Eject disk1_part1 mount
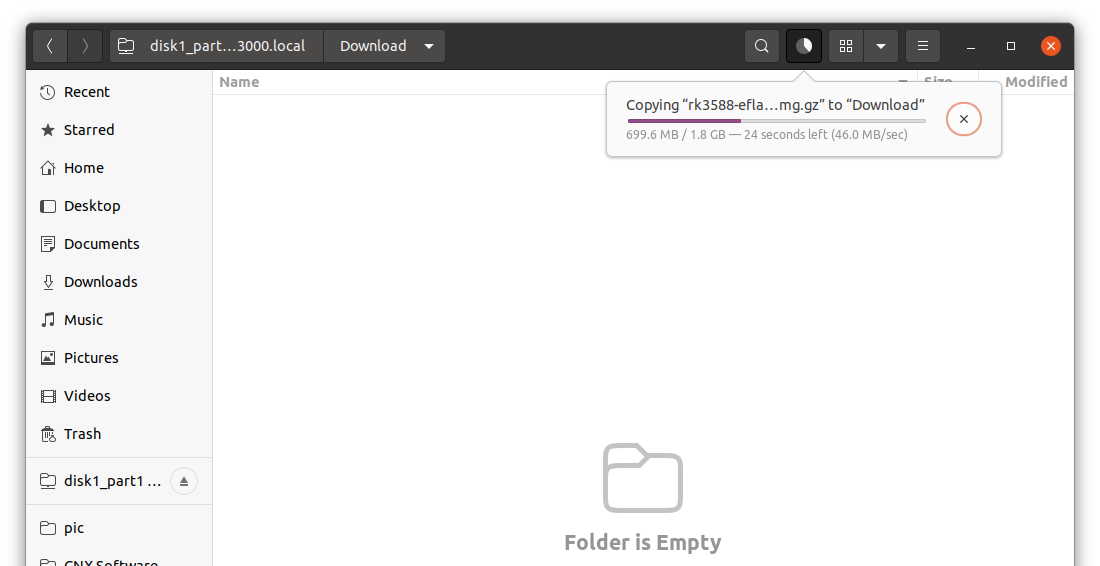The width and height of the screenshot is (1100, 566). pos(184,481)
